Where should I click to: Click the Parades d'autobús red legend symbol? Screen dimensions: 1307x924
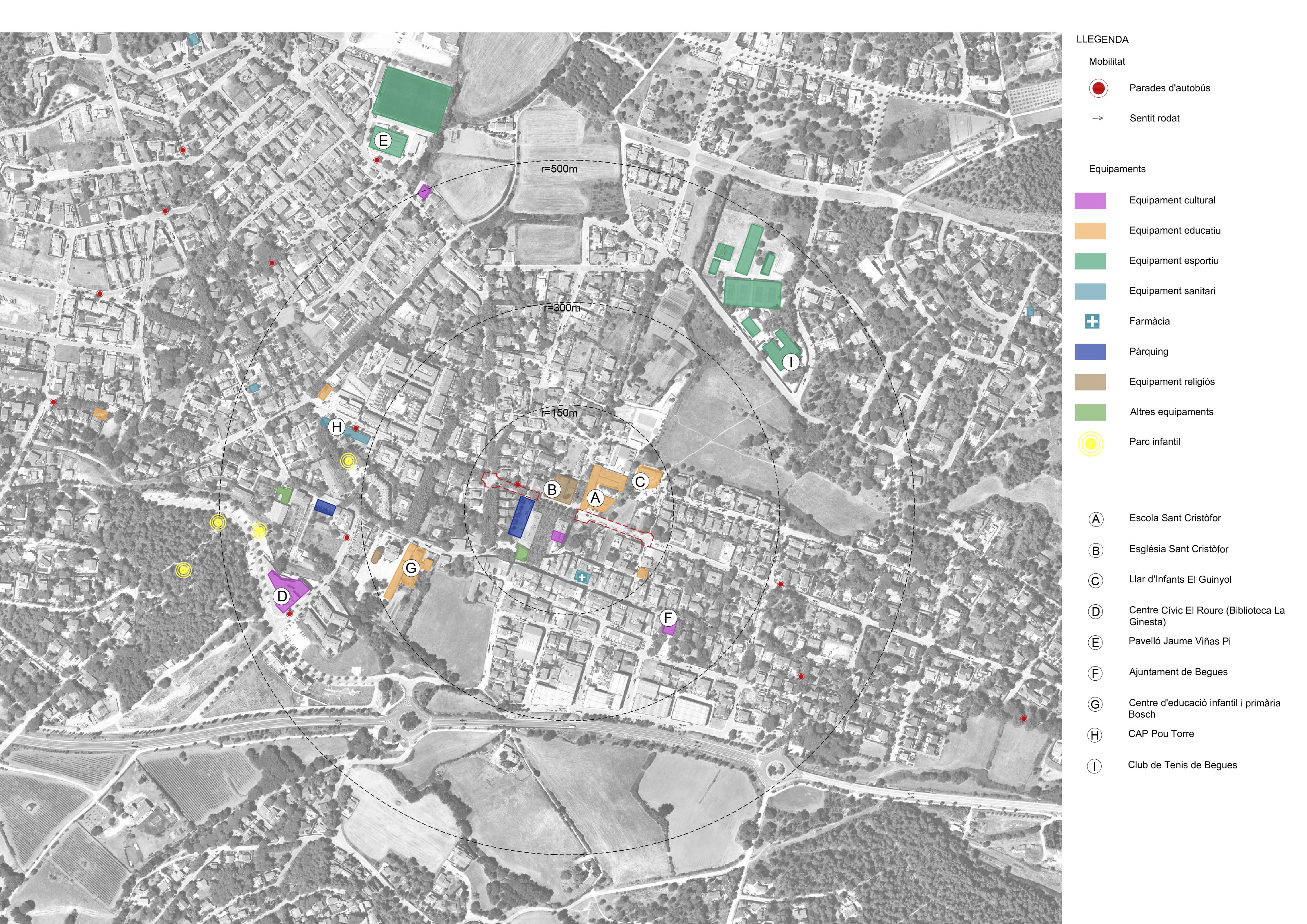[x=1098, y=88]
